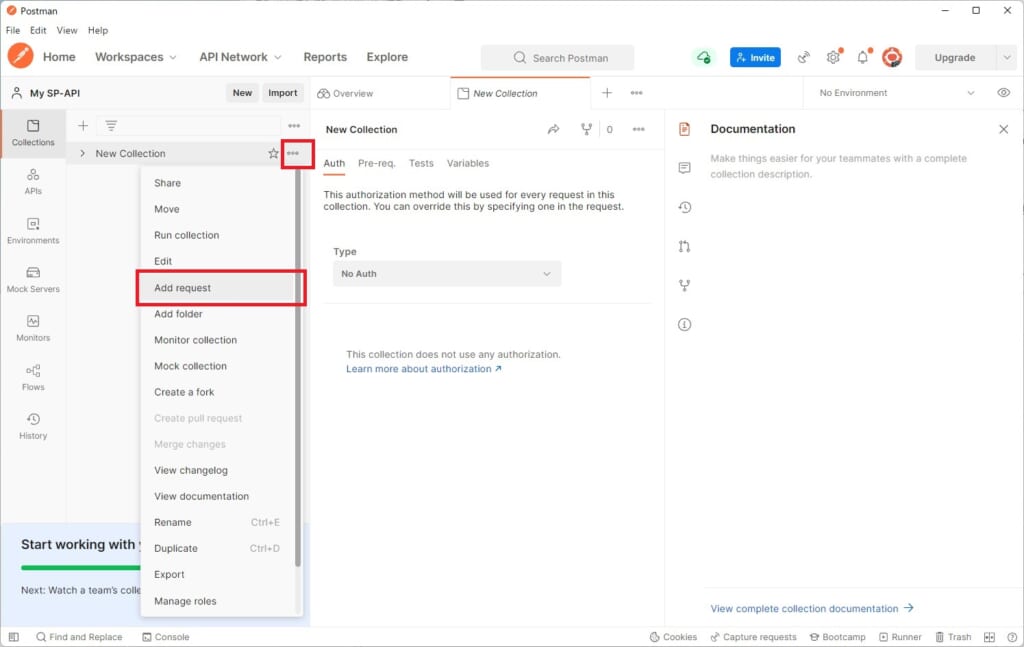Toggle the sidebar icon in status bar

click(x=14, y=637)
